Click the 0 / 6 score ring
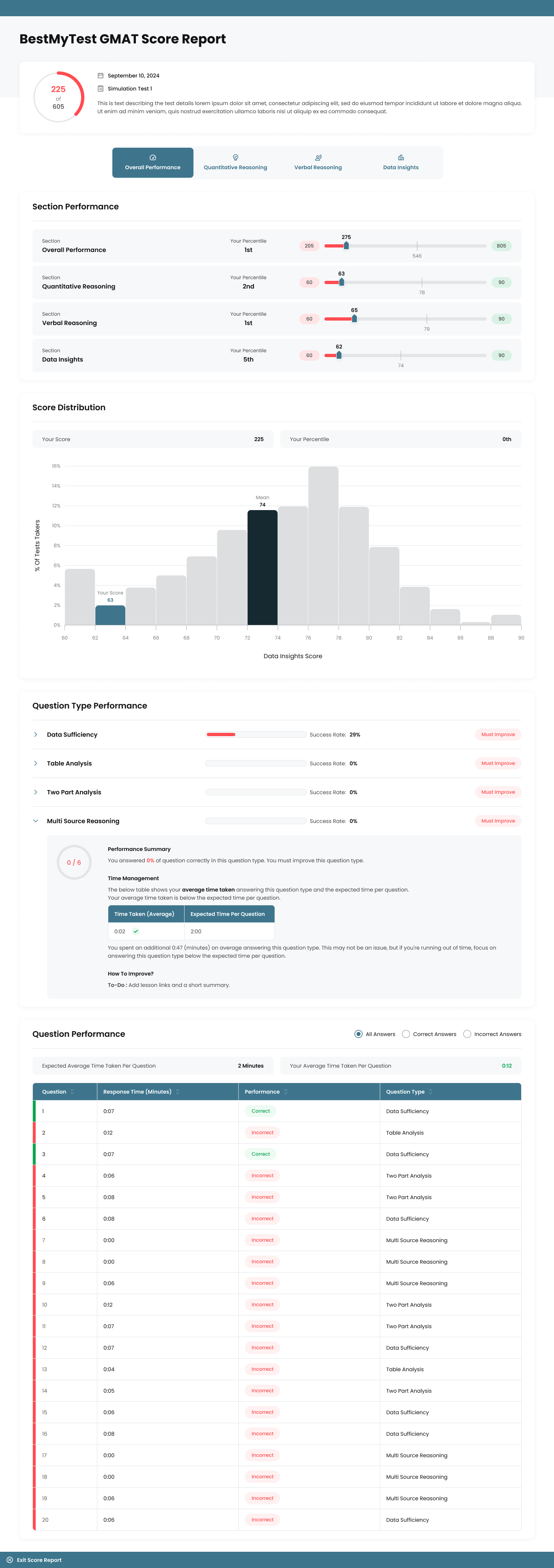Viewport: 554px width, 1568px height. pyautogui.click(x=73, y=863)
